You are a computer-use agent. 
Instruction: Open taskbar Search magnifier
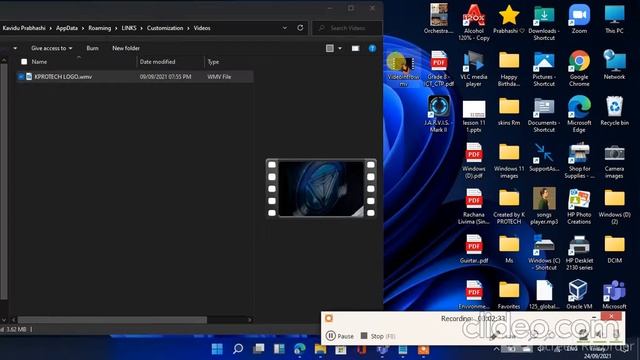pyautogui.click(x=238, y=349)
